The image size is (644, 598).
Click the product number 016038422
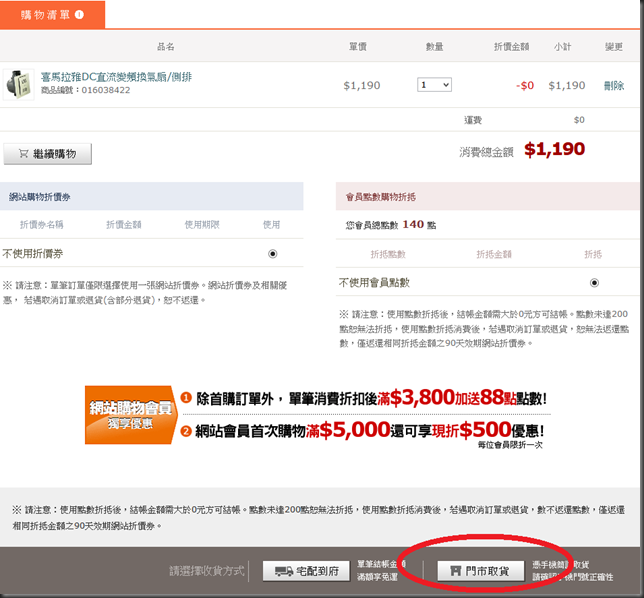(x=106, y=90)
